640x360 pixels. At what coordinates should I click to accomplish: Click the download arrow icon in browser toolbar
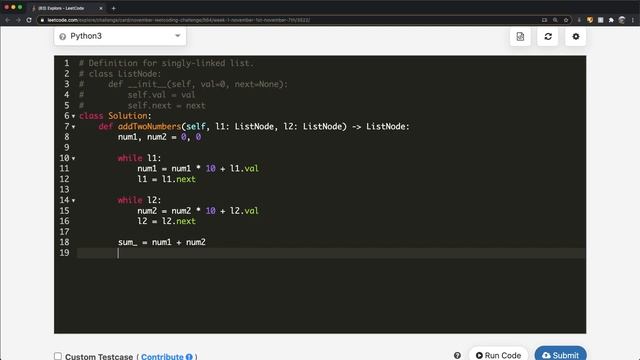(x=579, y=20)
